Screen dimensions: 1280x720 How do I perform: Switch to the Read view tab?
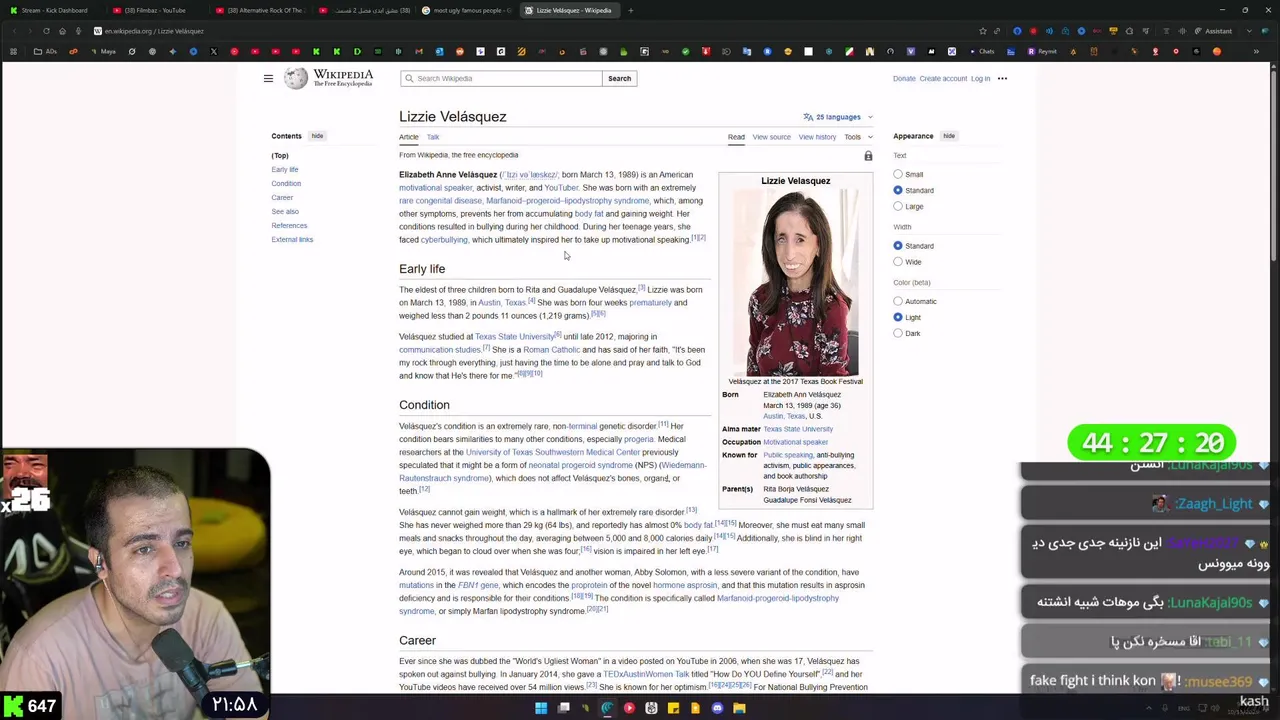tap(736, 137)
